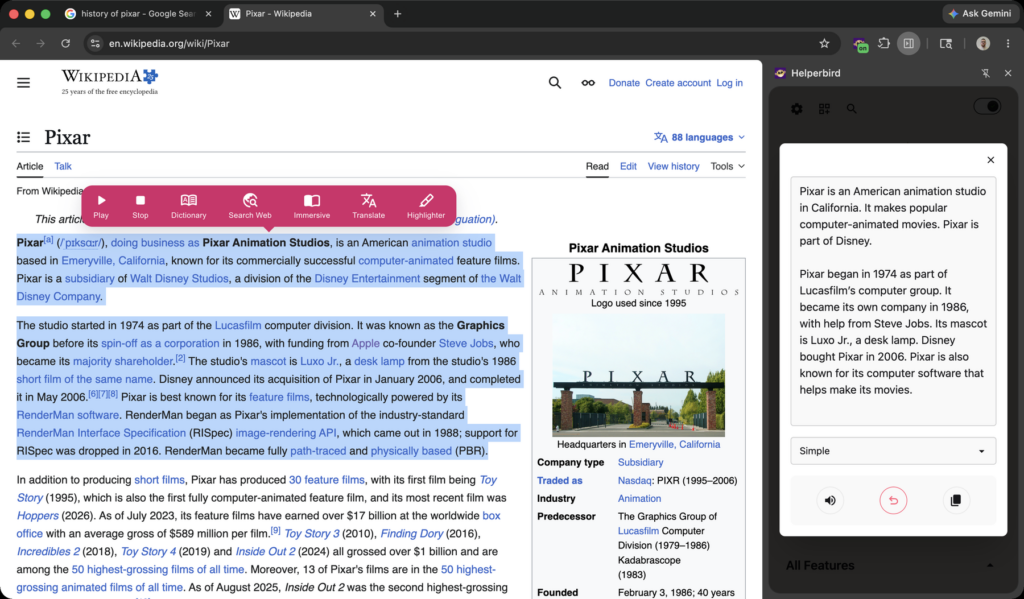Open the Chrome three-dot menu

tap(1008, 44)
